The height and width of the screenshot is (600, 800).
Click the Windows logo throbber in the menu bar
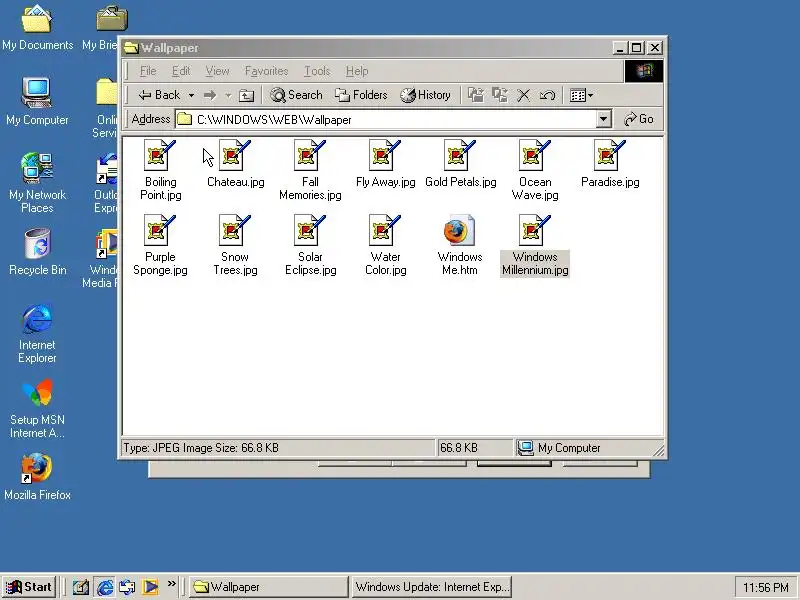point(644,71)
